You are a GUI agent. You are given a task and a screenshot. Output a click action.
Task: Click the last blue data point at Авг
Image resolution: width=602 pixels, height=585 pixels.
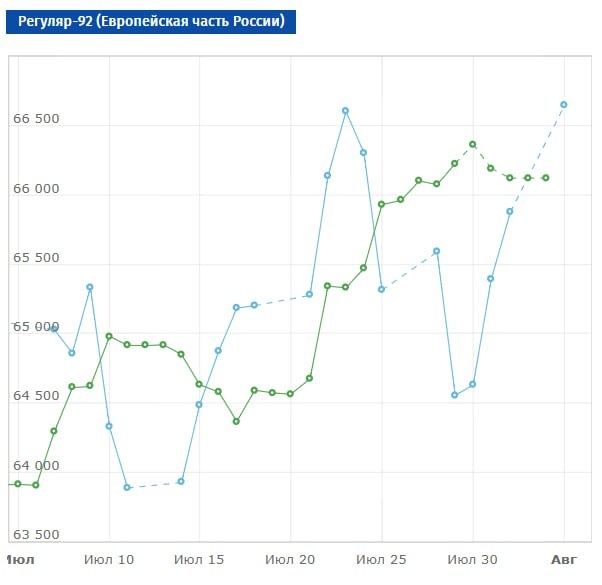pyautogui.click(x=564, y=105)
